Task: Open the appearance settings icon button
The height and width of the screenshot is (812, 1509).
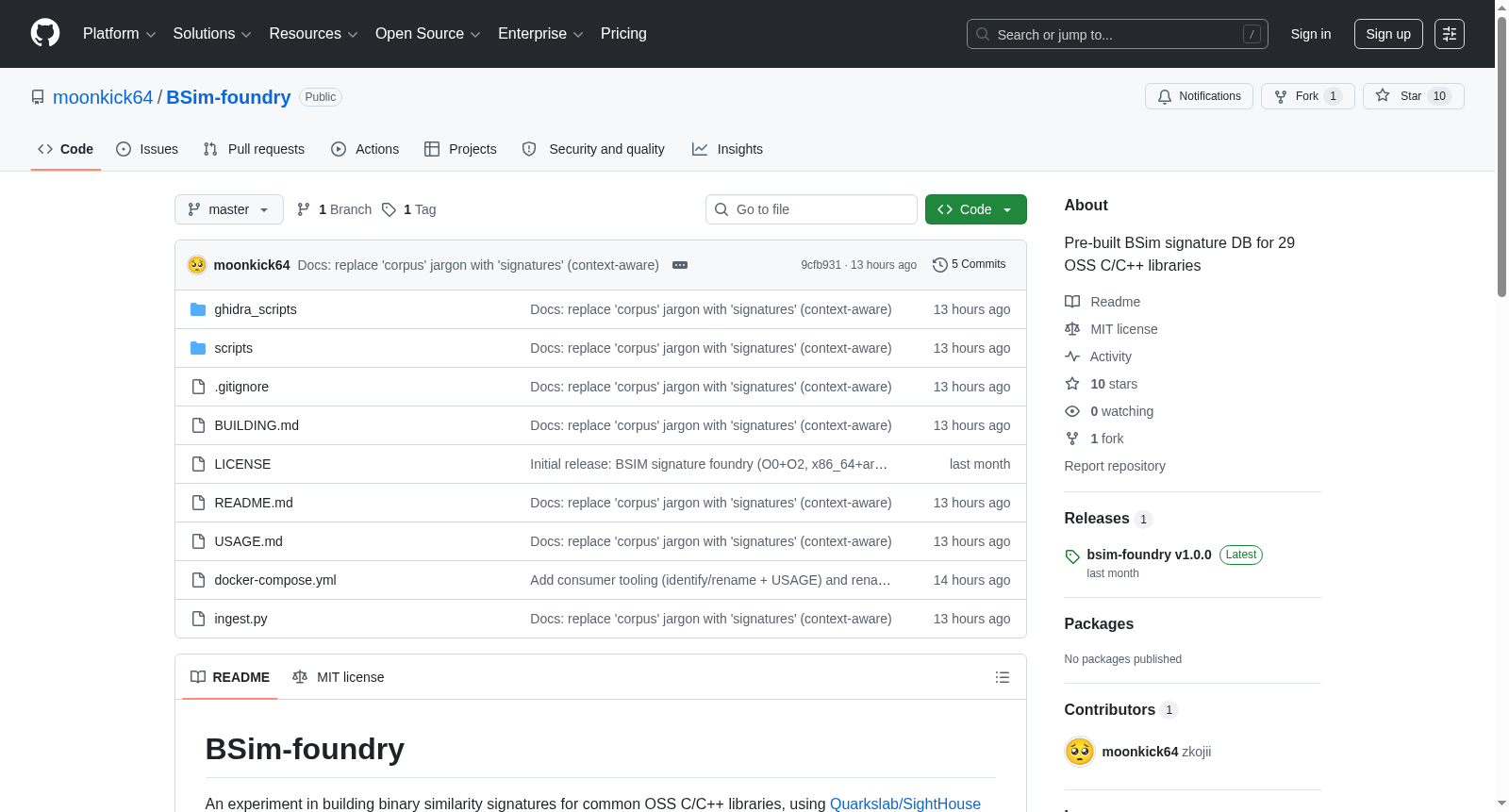Action: (x=1450, y=34)
